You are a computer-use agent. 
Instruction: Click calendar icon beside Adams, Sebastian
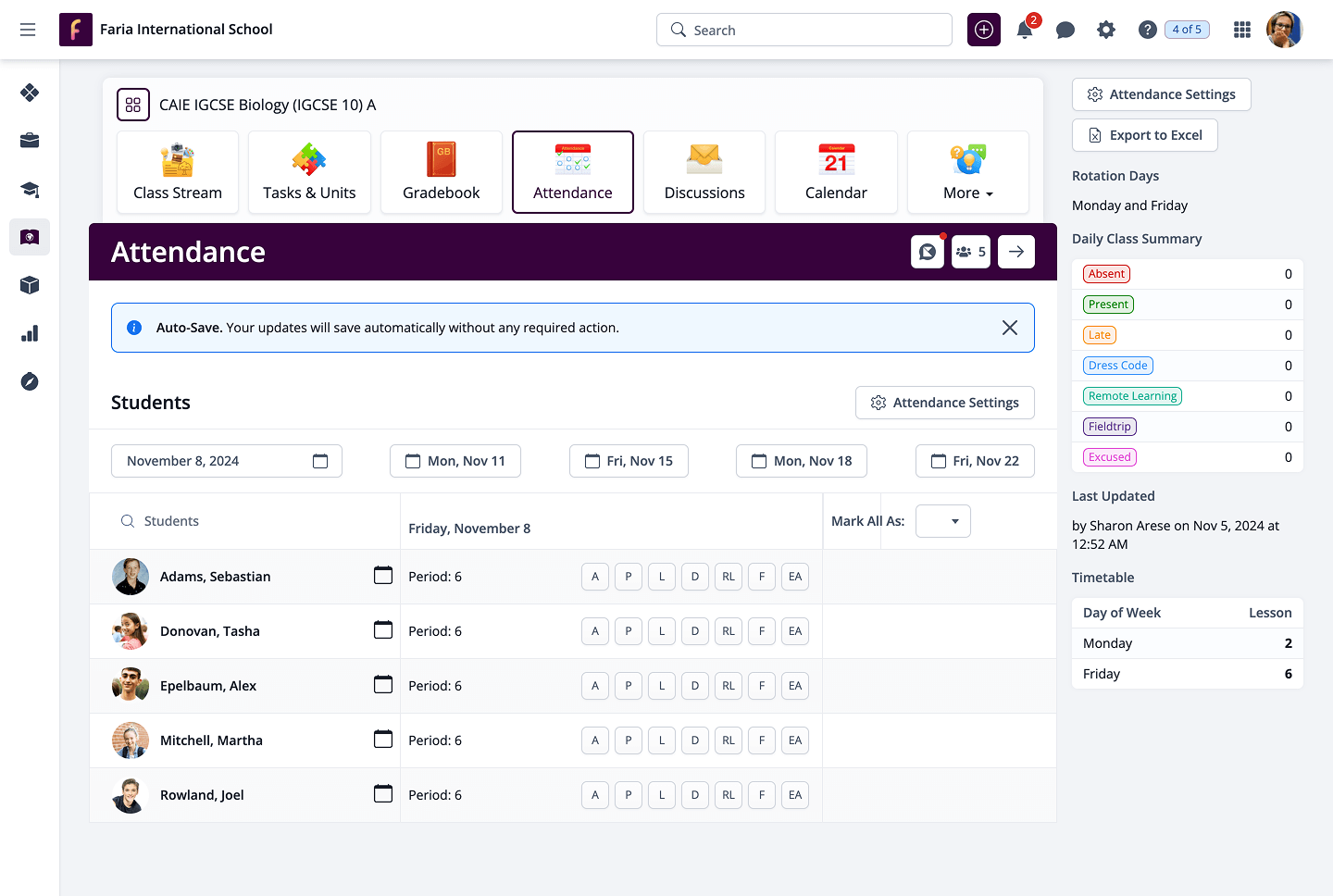(x=383, y=576)
